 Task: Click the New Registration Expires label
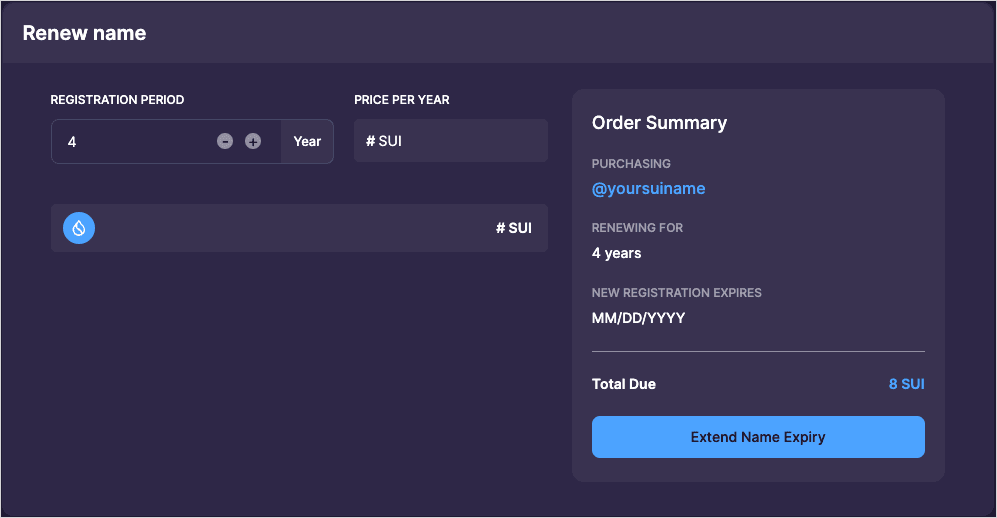click(677, 293)
